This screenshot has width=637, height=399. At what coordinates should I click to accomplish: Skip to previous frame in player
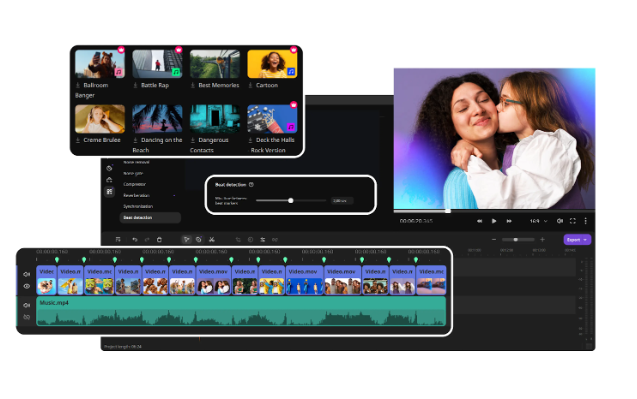pos(479,221)
